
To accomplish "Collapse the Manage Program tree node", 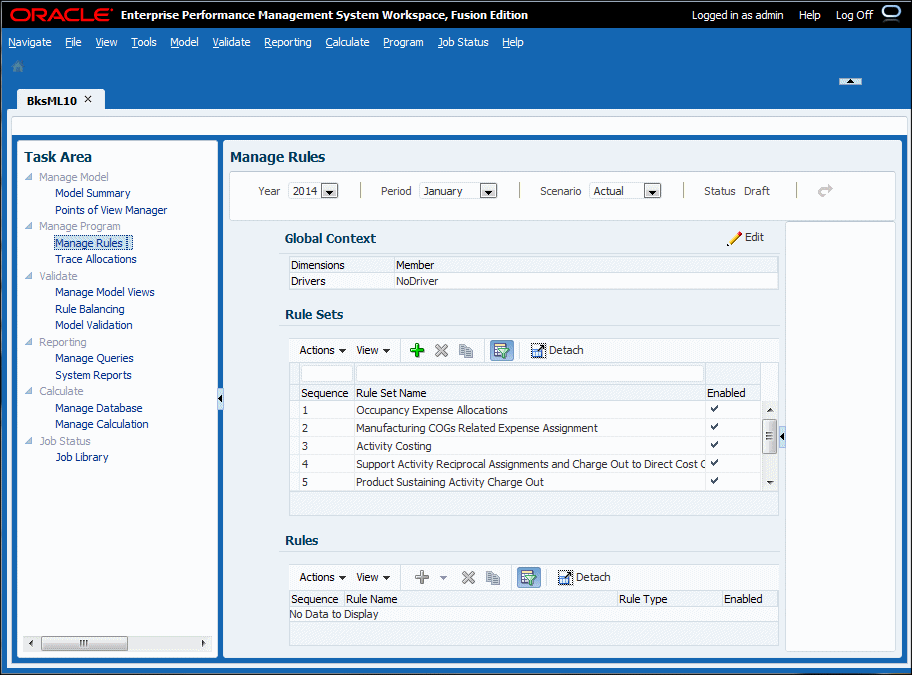I will click(x=28, y=226).
